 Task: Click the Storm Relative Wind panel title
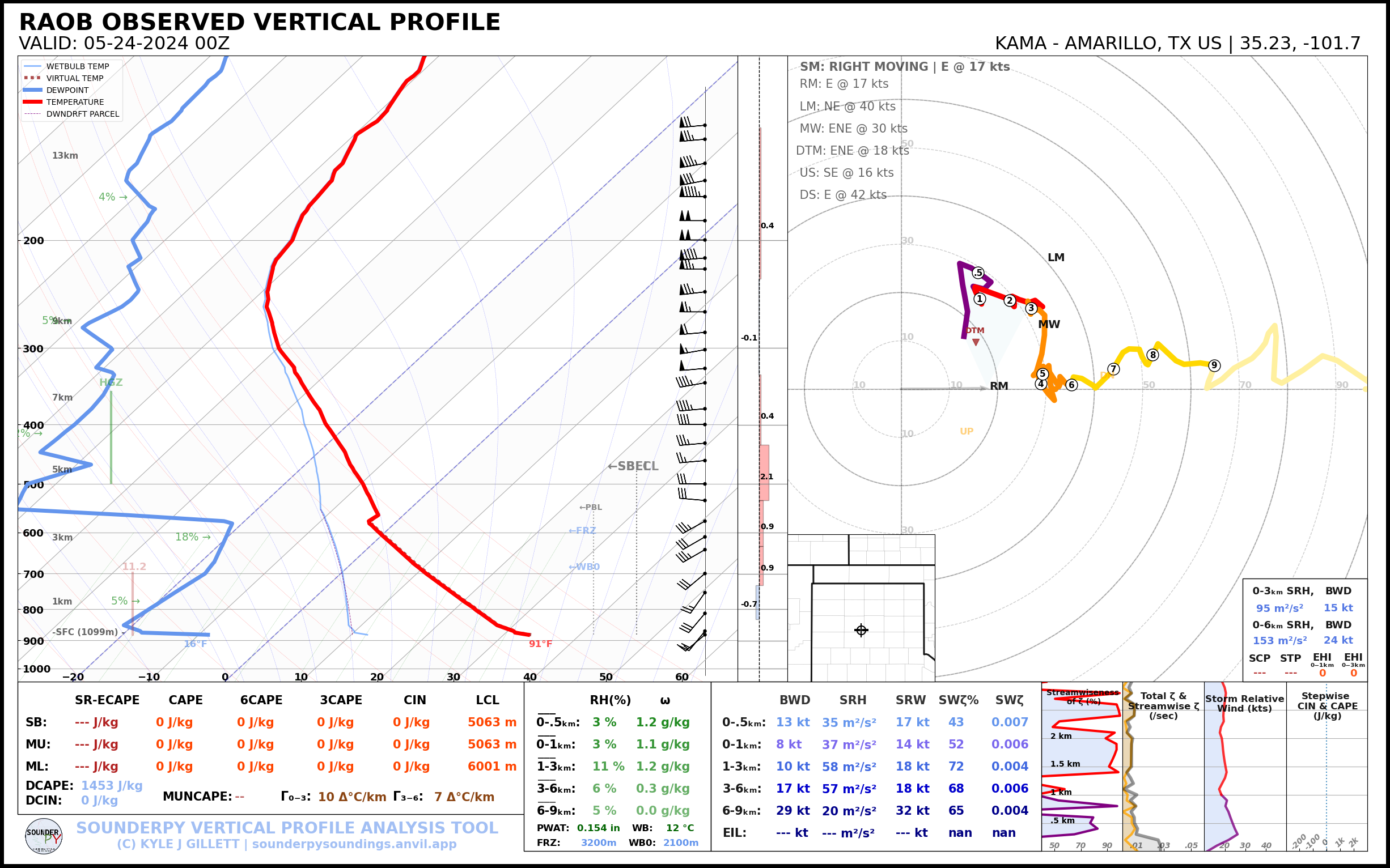coord(1244,703)
